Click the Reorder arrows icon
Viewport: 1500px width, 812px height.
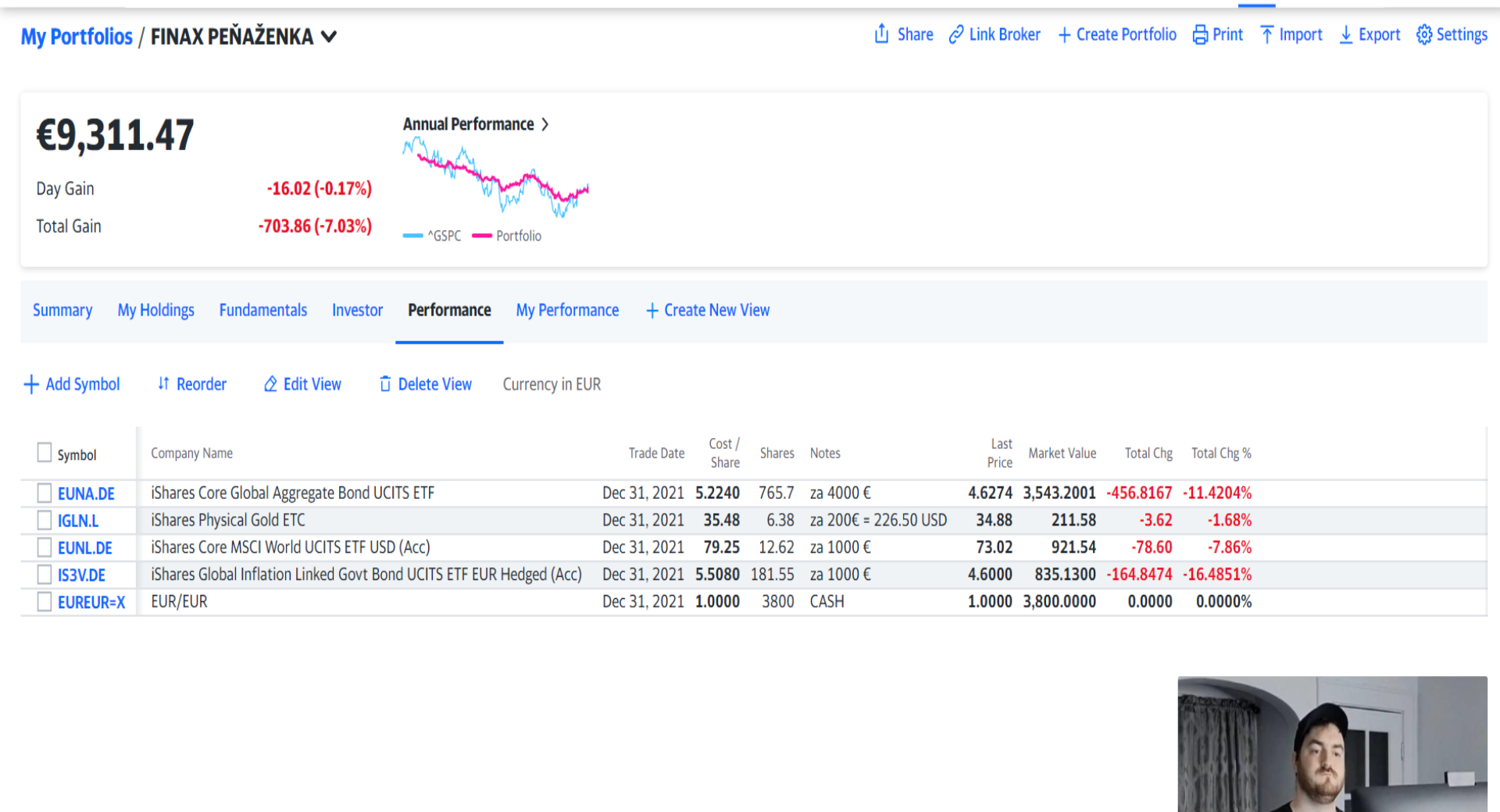(163, 383)
